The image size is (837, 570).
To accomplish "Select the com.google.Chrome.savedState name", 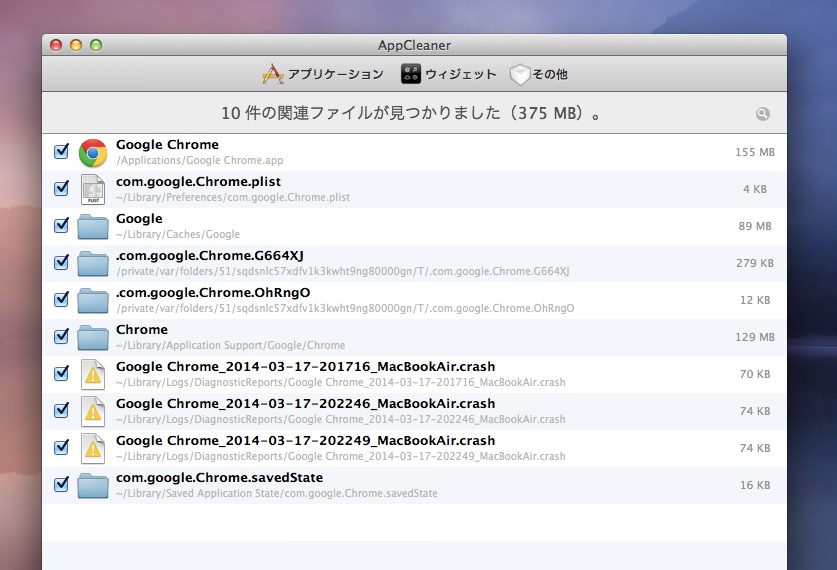I will pos(219,478).
